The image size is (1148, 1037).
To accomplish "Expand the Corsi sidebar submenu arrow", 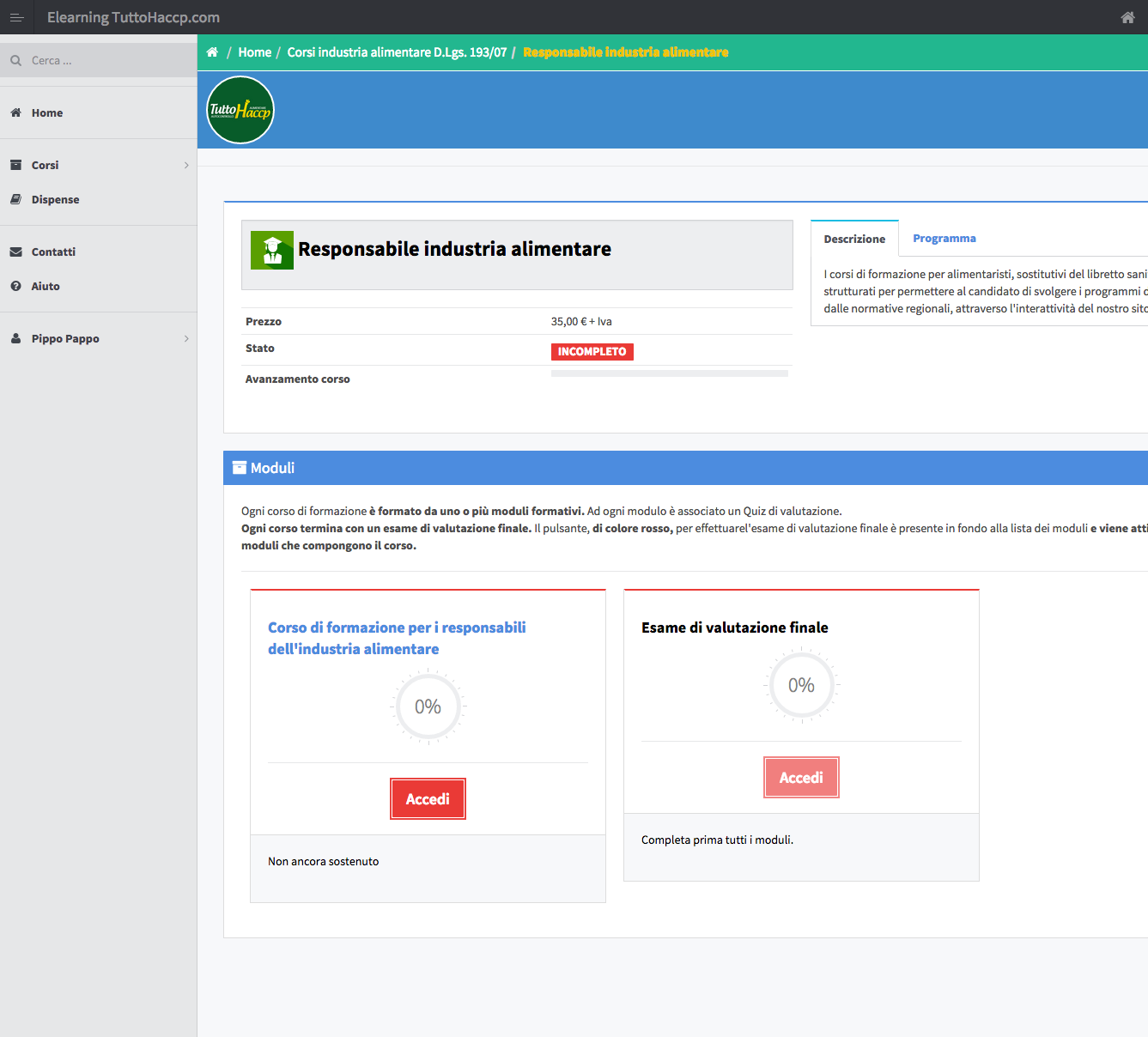I will 186,166.
